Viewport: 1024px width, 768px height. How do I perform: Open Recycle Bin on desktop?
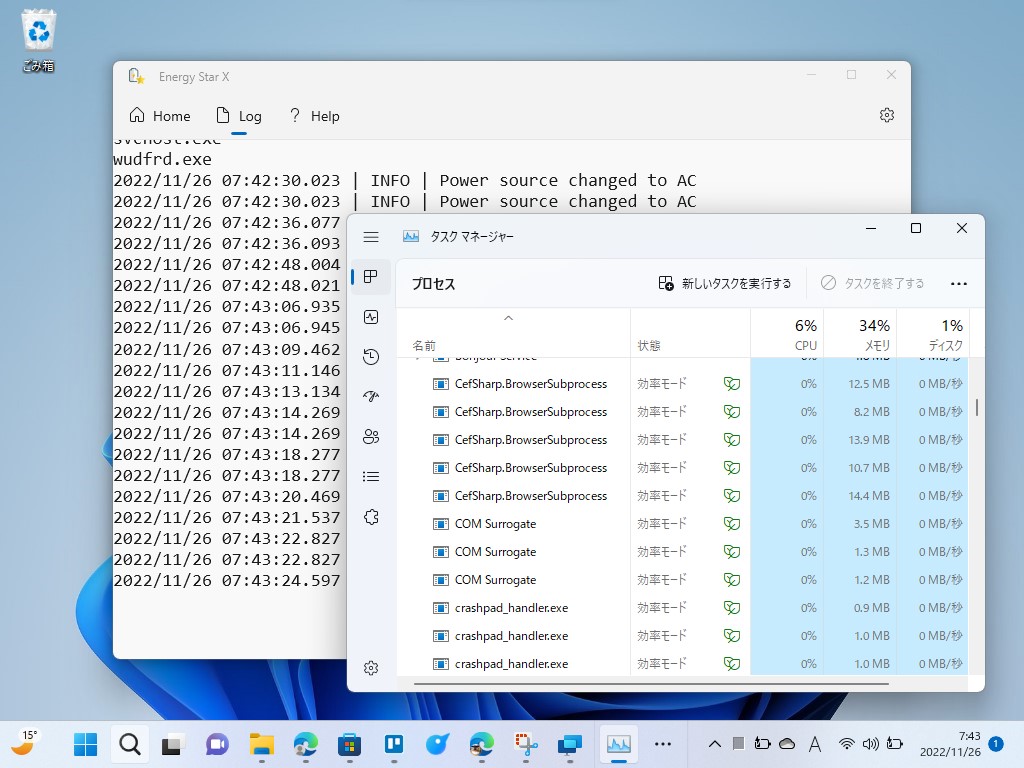39,40
